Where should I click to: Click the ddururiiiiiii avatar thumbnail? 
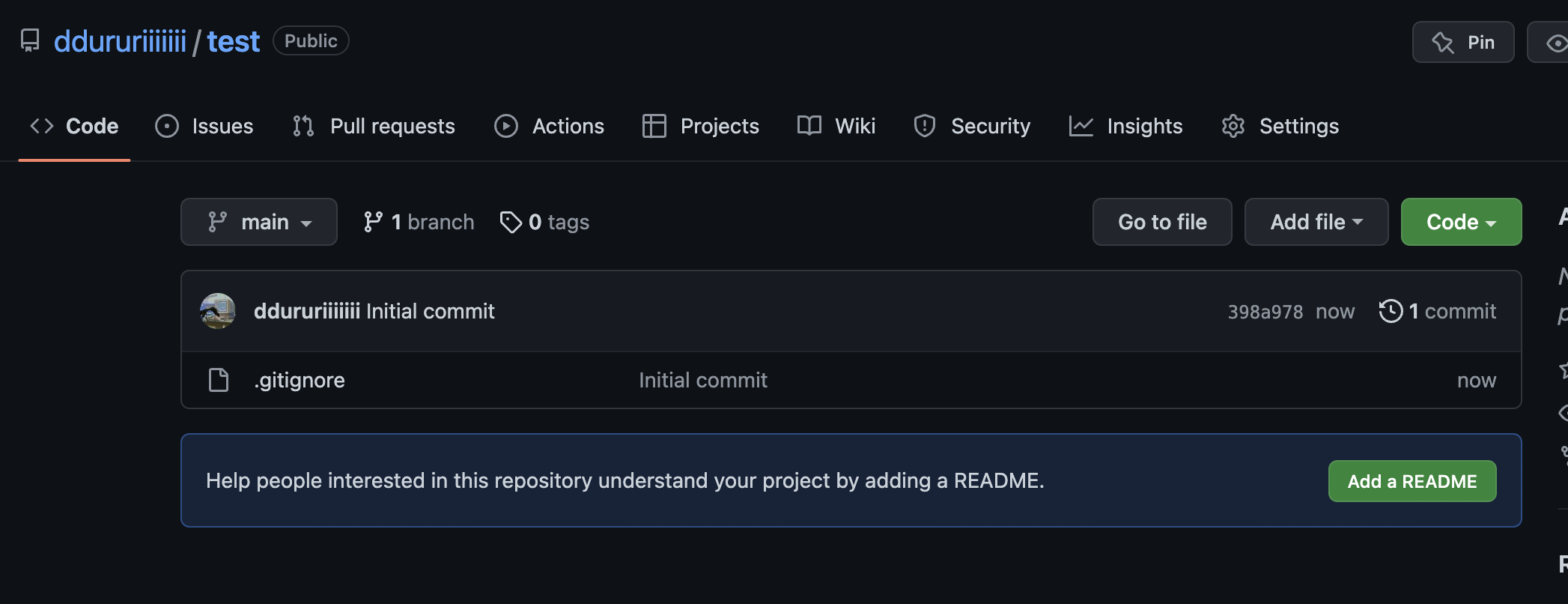point(218,311)
